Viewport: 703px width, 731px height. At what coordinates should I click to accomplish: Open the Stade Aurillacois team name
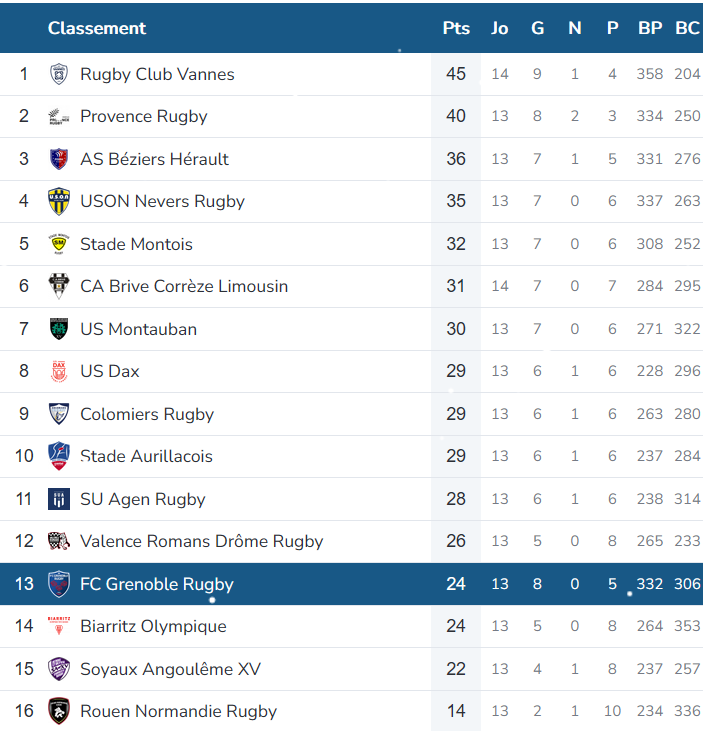[x=146, y=456]
